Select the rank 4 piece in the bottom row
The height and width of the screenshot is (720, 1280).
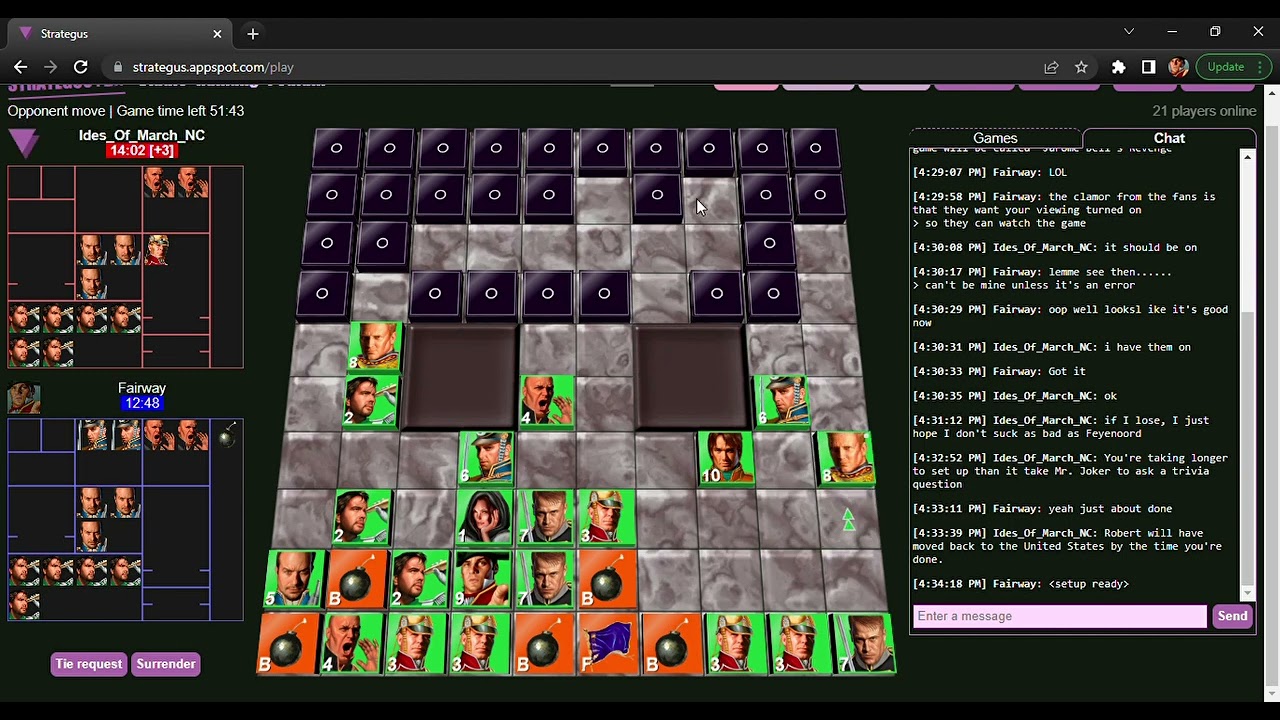tap(351, 643)
